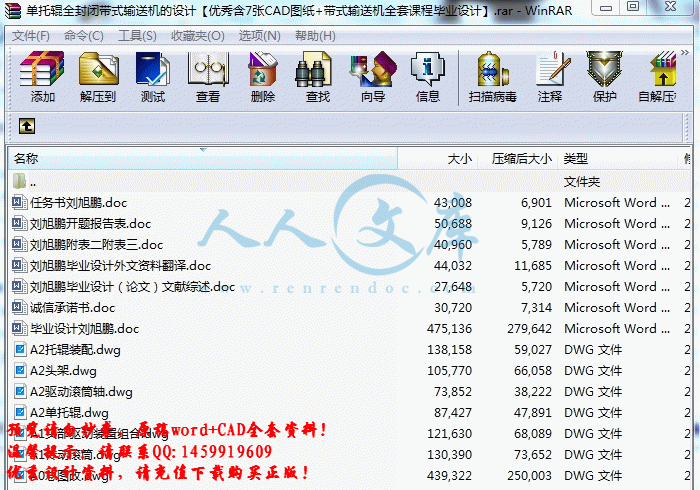700x490 pixels.
Task: Select file 刘旭鹏开题报告表.doc
Action: (x=350, y=224)
